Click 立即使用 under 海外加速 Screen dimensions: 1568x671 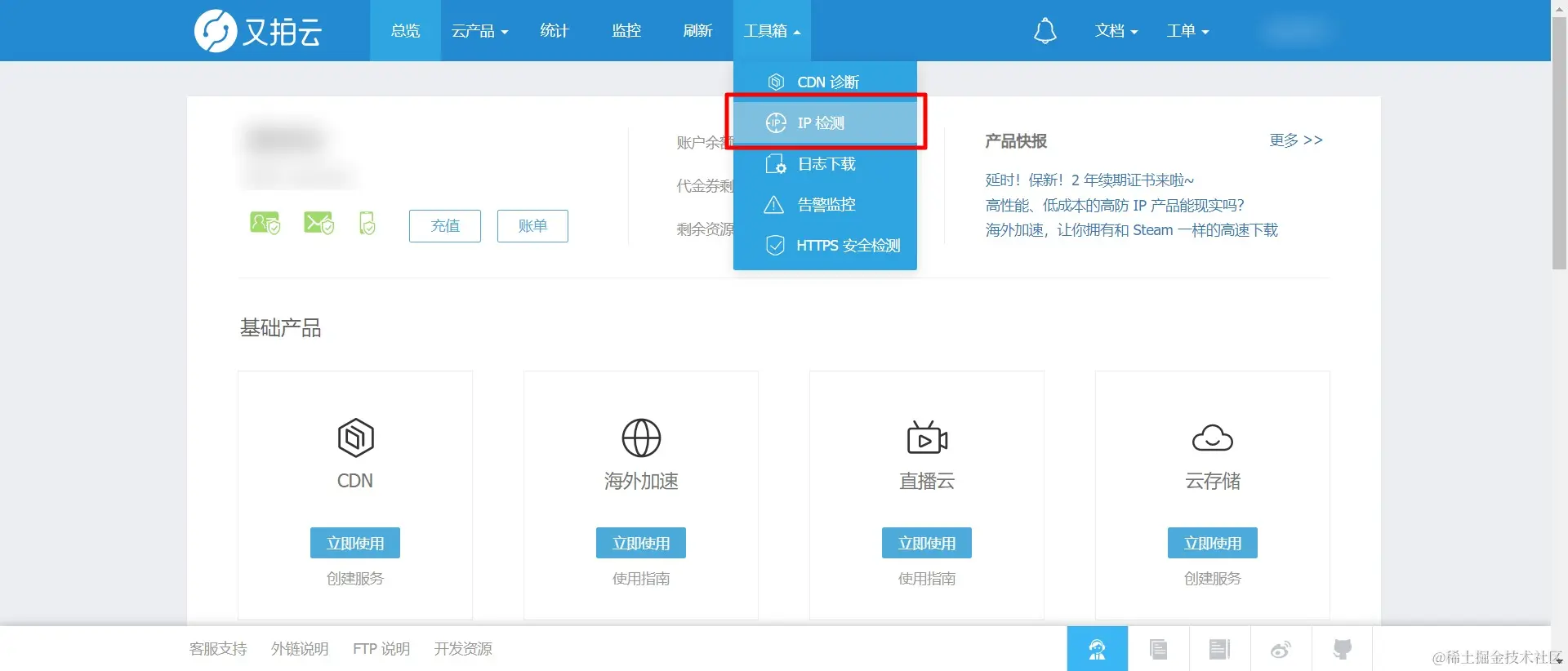pyautogui.click(x=641, y=543)
